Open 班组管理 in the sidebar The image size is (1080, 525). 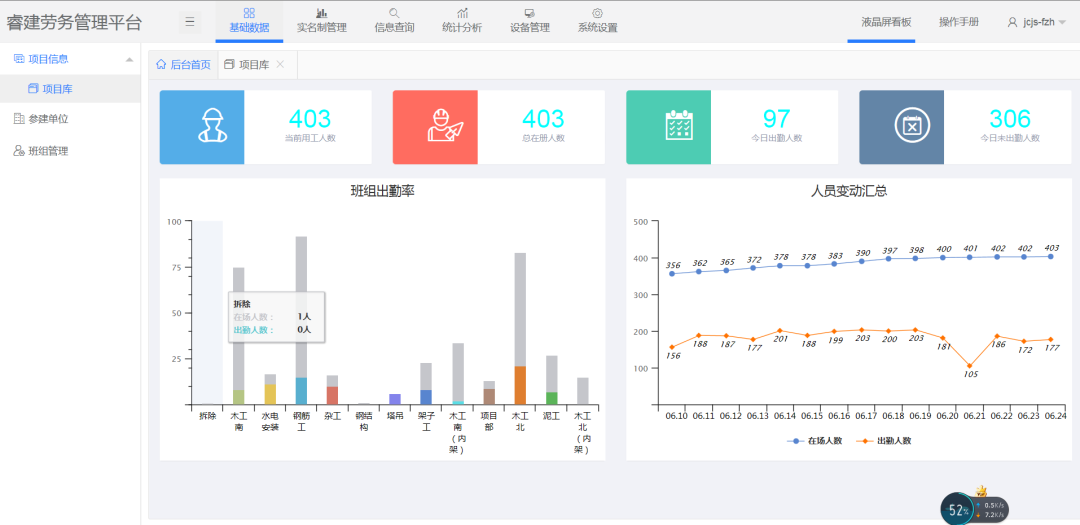(x=48, y=151)
